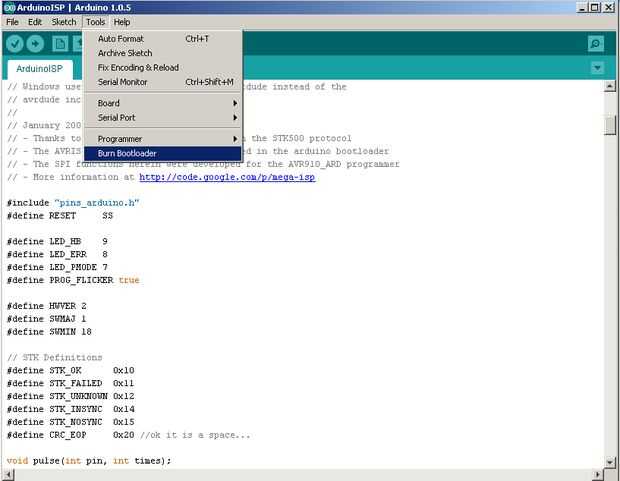Click the #define SWMIN 18 line
The image size is (620, 481).
tap(49, 332)
